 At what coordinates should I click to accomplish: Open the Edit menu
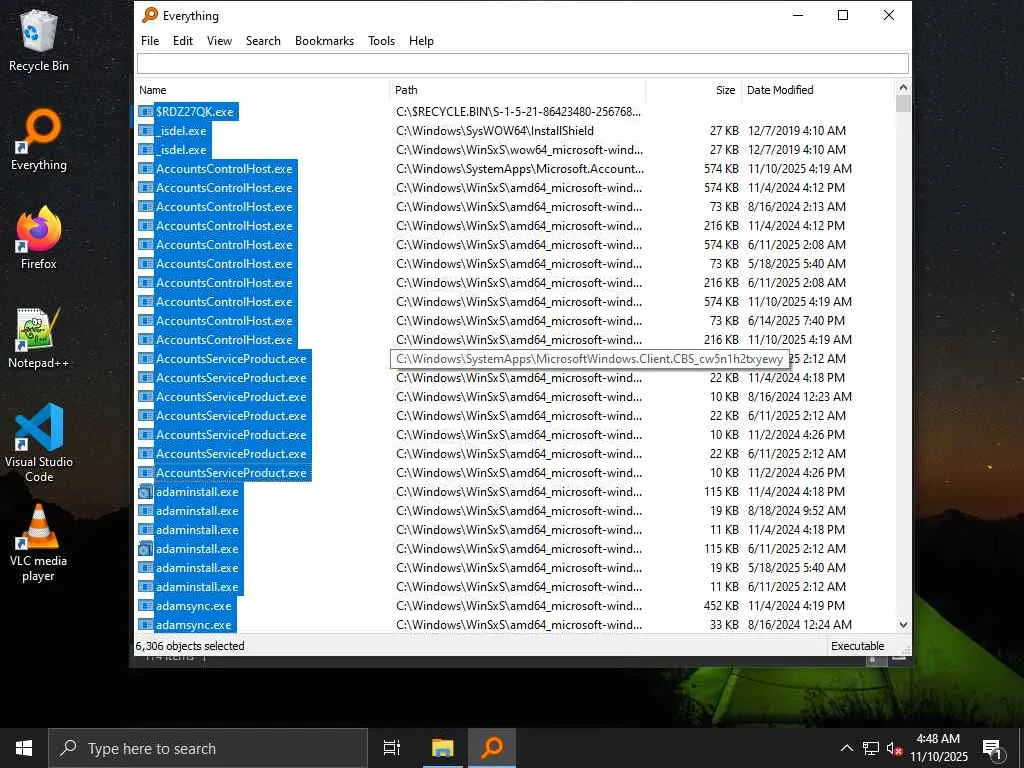(x=183, y=40)
